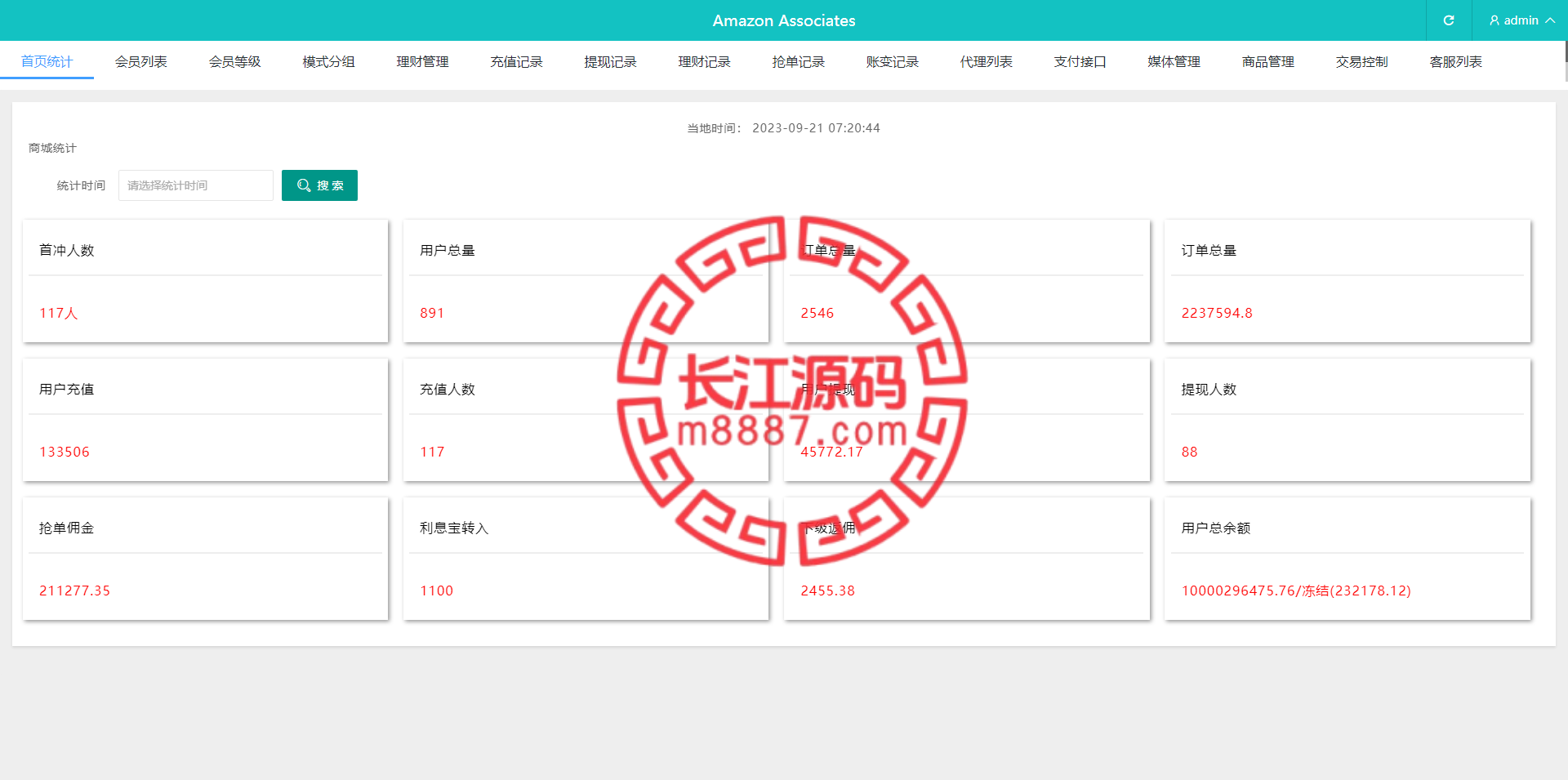Open the 代理列表 tab
The height and width of the screenshot is (780, 1568).
[x=986, y=62]
